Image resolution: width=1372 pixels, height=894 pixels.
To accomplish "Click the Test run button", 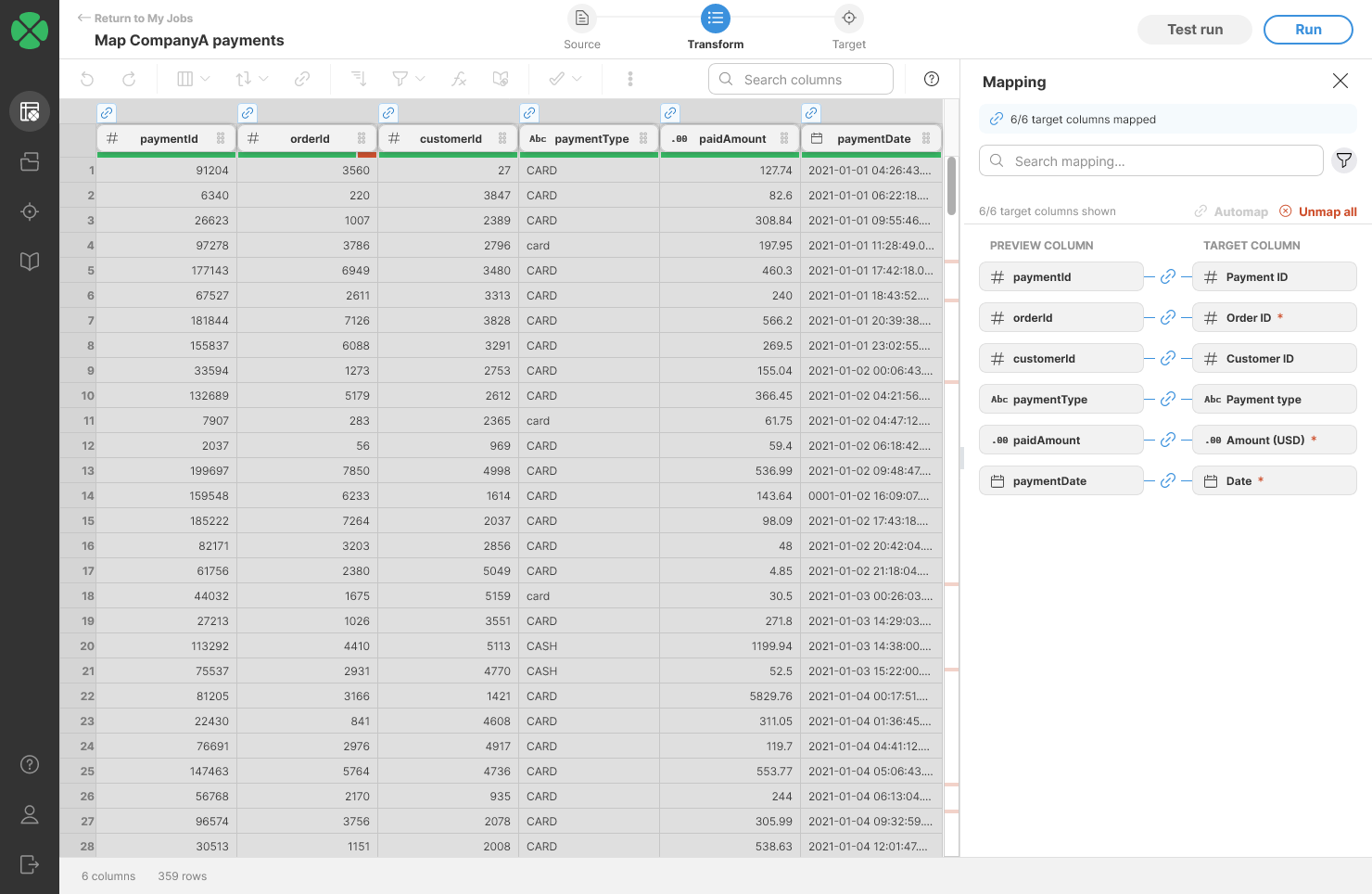I will [1194, 30].
